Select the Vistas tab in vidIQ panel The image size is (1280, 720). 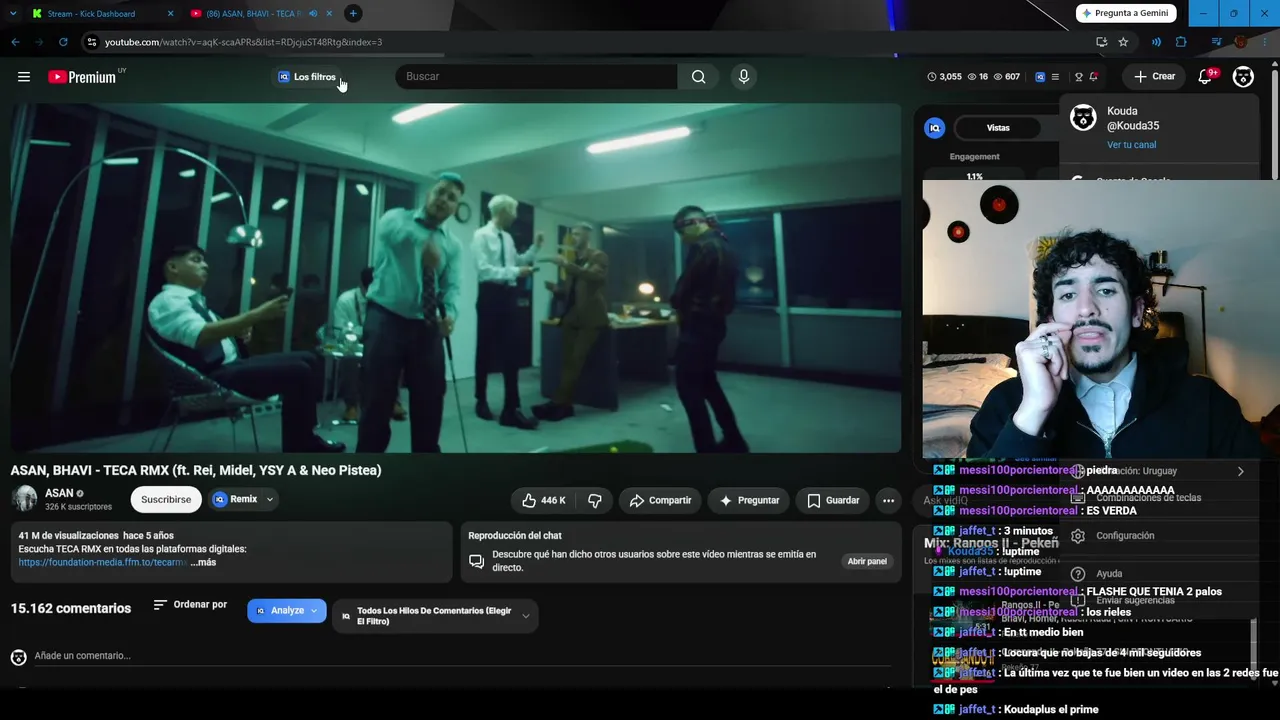[998, 128]
